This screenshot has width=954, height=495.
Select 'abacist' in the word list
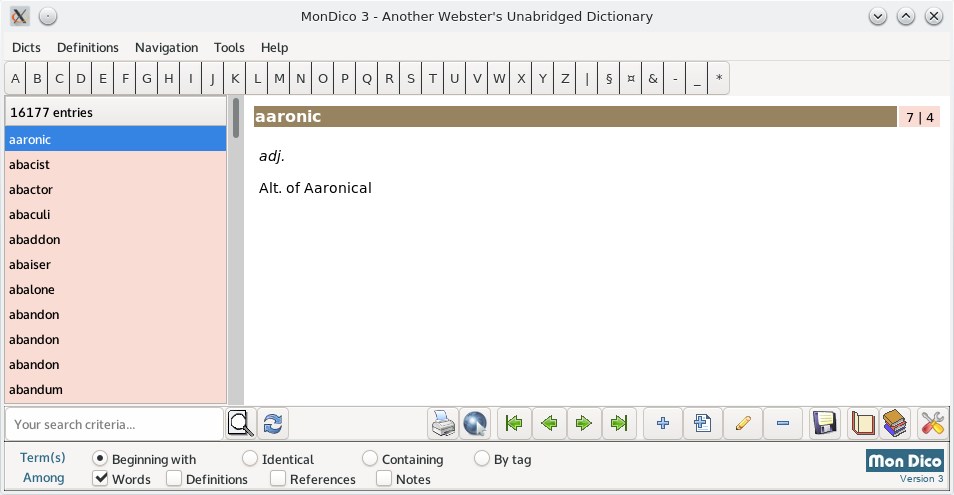pyautogui.click(x=116, y=164)
